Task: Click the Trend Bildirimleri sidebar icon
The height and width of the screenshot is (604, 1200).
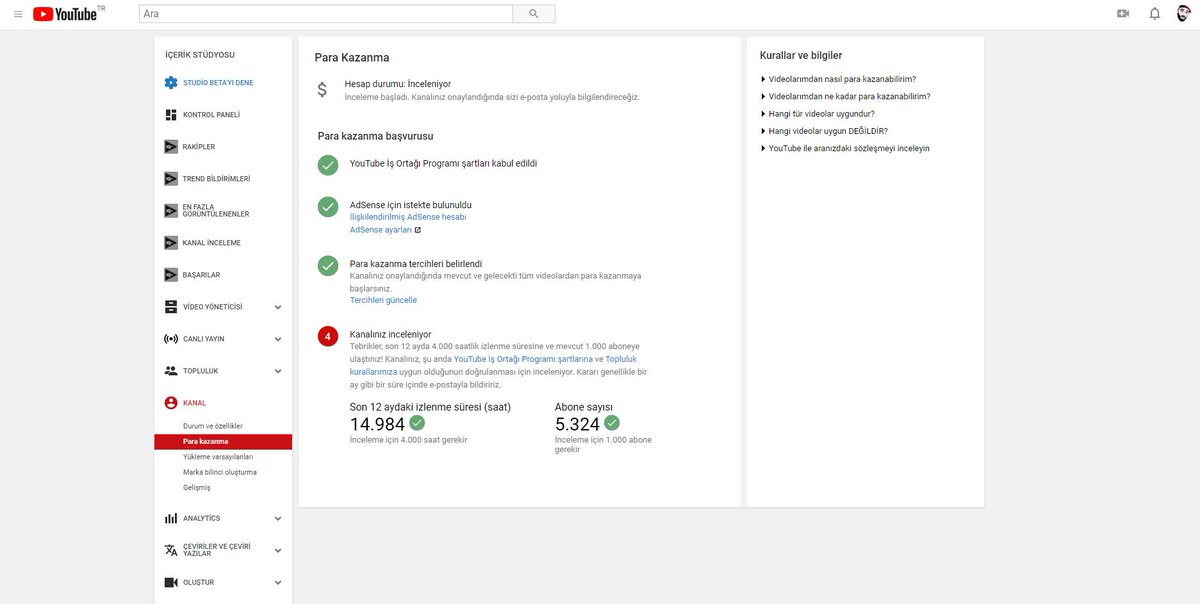Action: pyautogui.click(x=171, y=179)
